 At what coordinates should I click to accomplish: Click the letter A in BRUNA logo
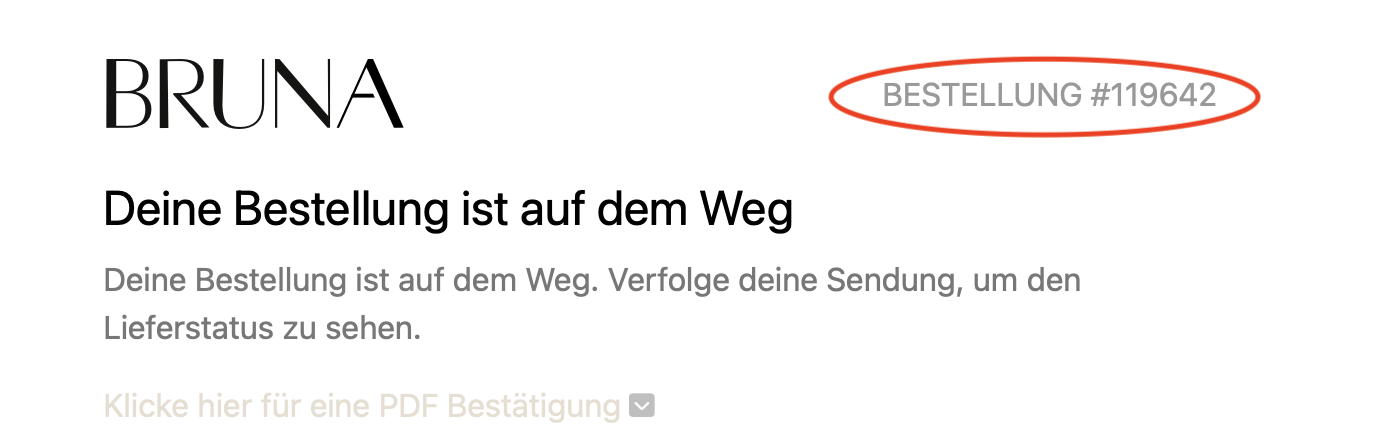[370, 95]
